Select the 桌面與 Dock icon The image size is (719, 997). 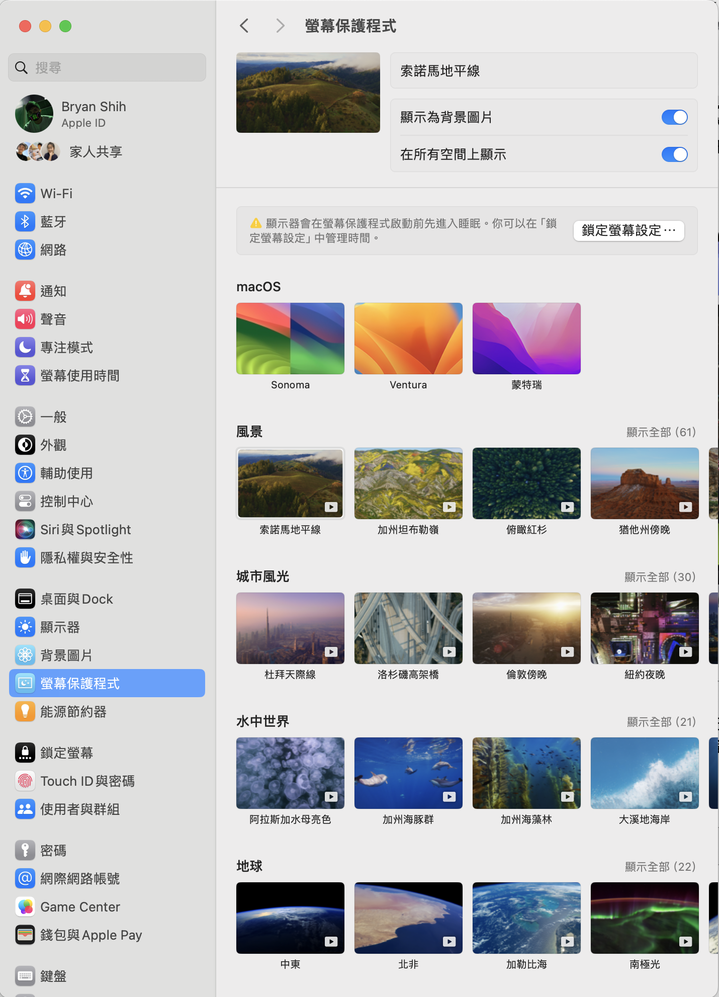[25, 598]
